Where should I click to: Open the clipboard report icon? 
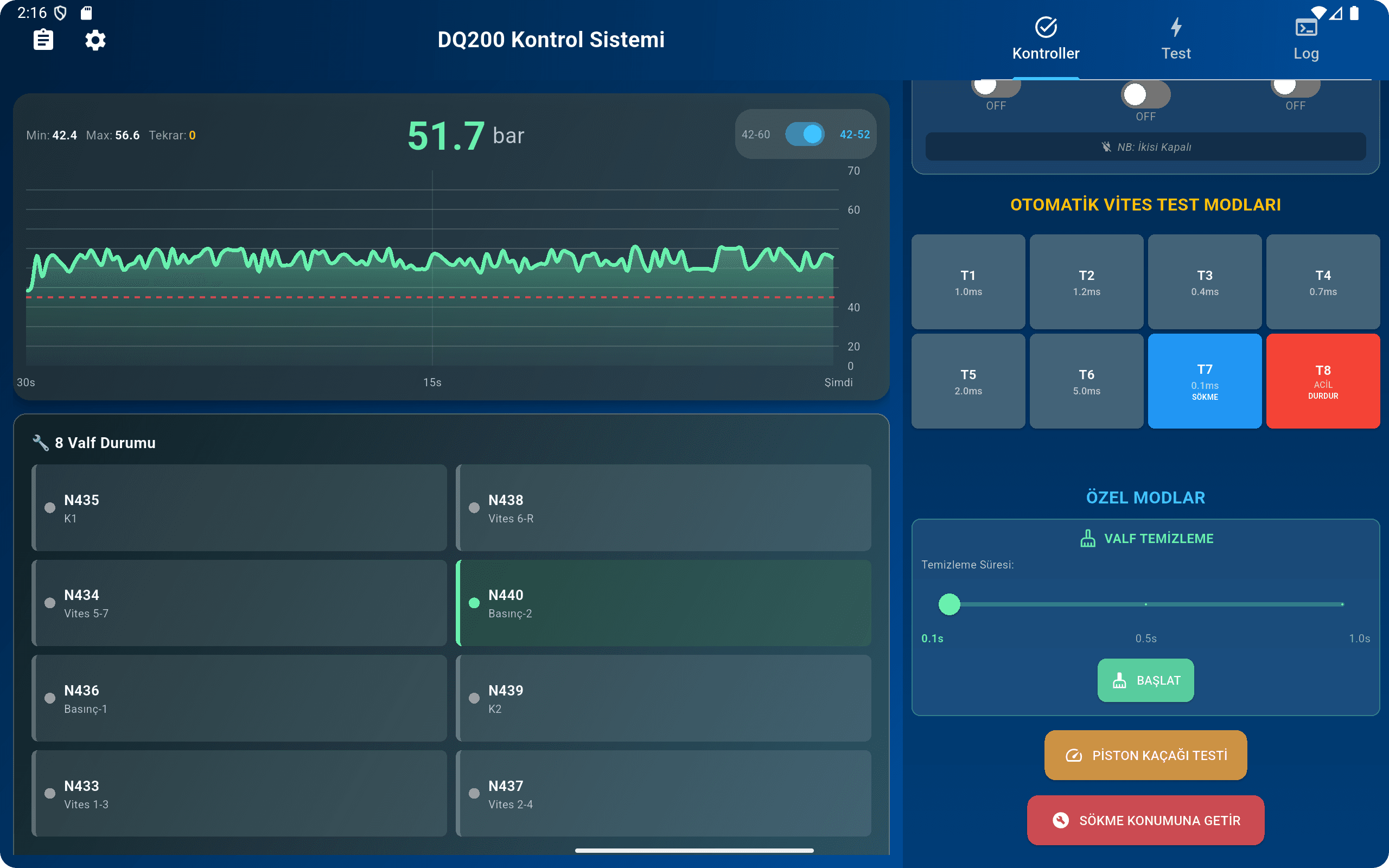click(43, 40)
